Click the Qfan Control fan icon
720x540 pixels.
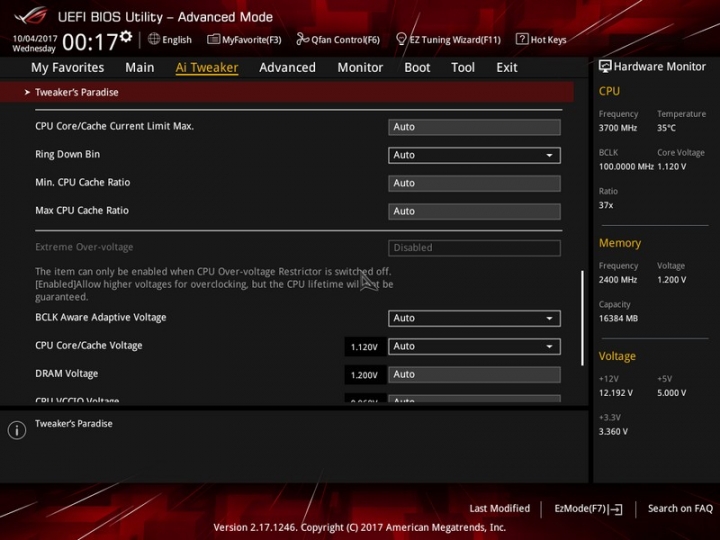[x=302, y=39]
